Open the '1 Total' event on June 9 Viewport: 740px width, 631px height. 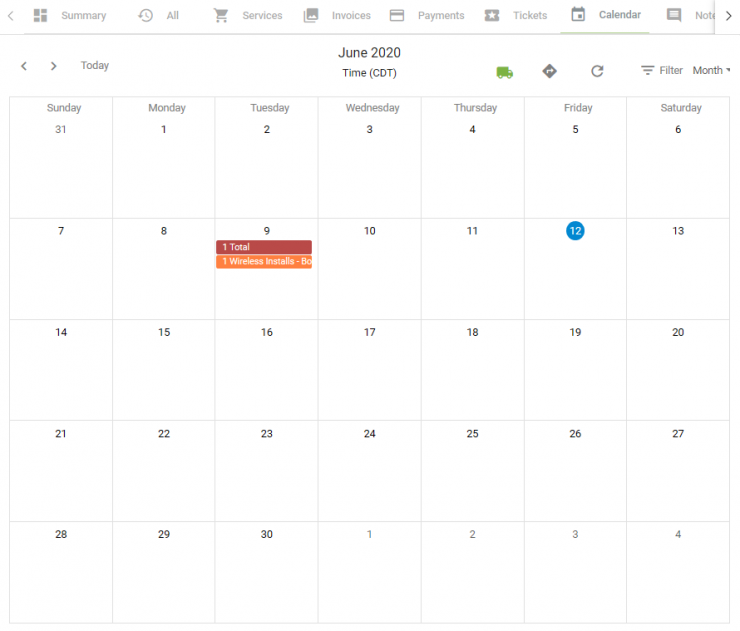264,247
